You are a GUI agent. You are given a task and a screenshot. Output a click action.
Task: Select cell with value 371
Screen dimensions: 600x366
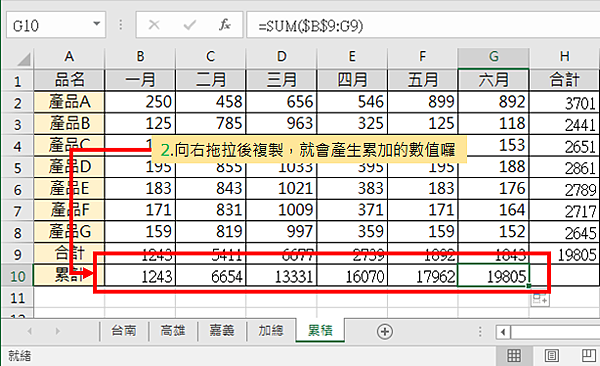[352, 210]
